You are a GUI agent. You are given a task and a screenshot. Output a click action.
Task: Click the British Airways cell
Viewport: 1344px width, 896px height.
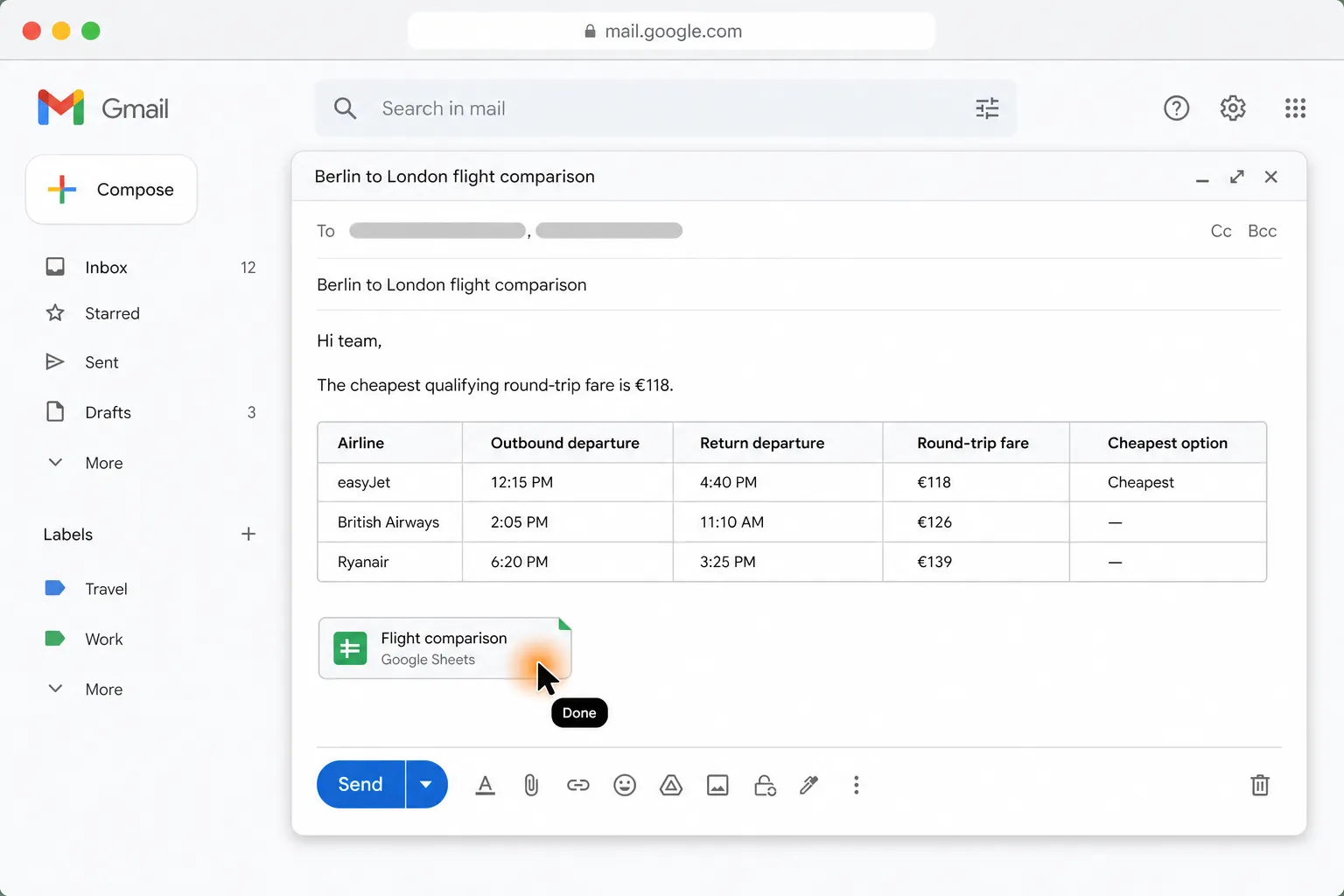coord(389,522)
